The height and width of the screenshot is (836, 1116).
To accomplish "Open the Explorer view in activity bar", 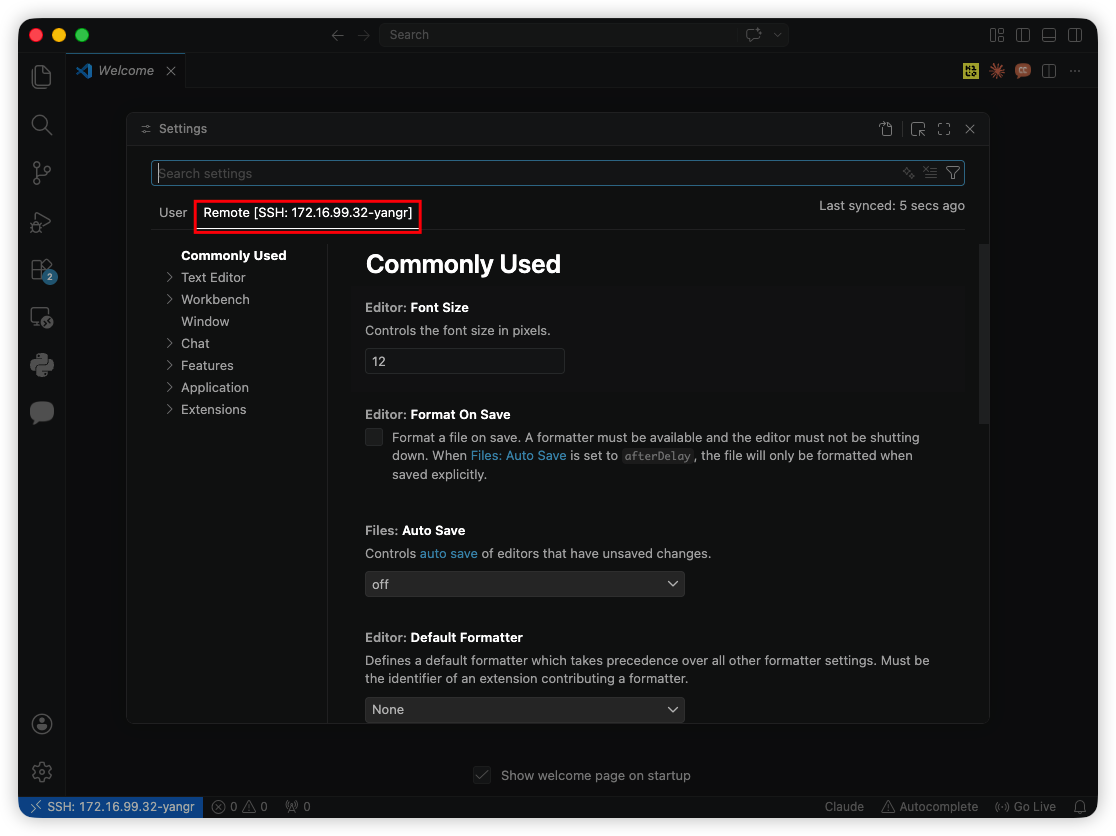I will tap(41, 77).
